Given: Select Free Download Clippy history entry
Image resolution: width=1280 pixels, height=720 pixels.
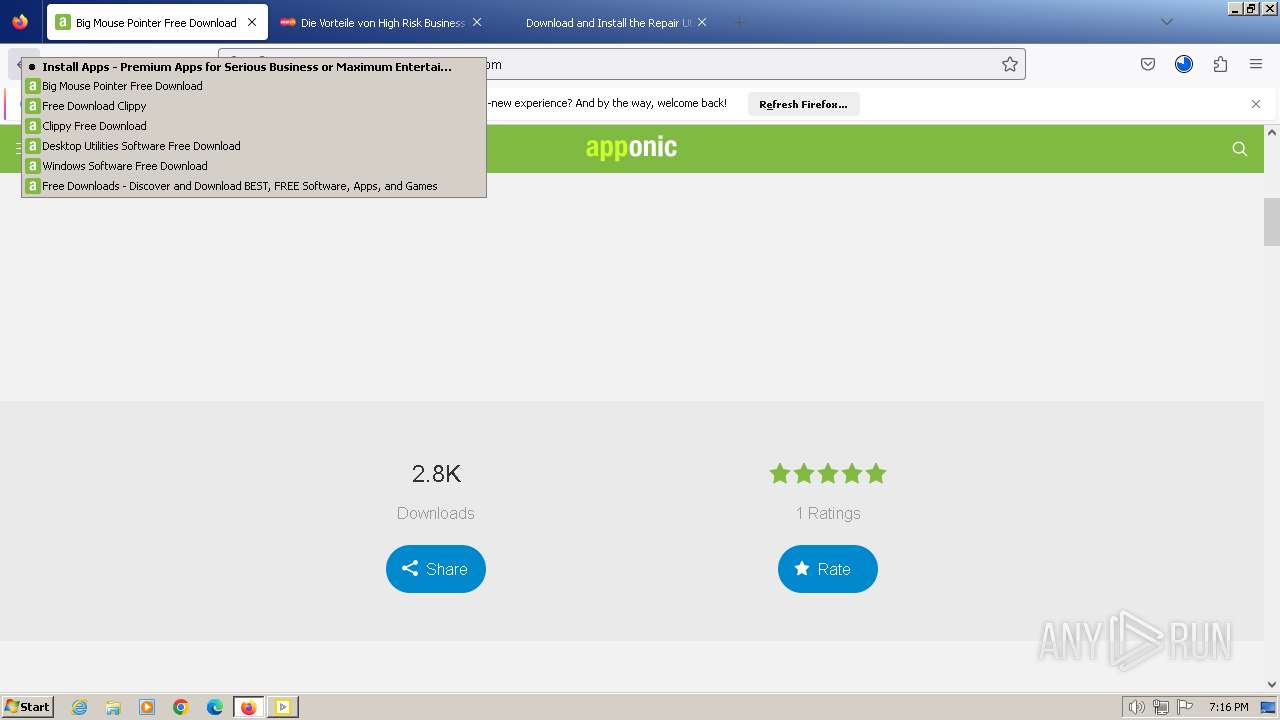Looking at the screenshot, I should pyautogui.click(x=254, y=106).
